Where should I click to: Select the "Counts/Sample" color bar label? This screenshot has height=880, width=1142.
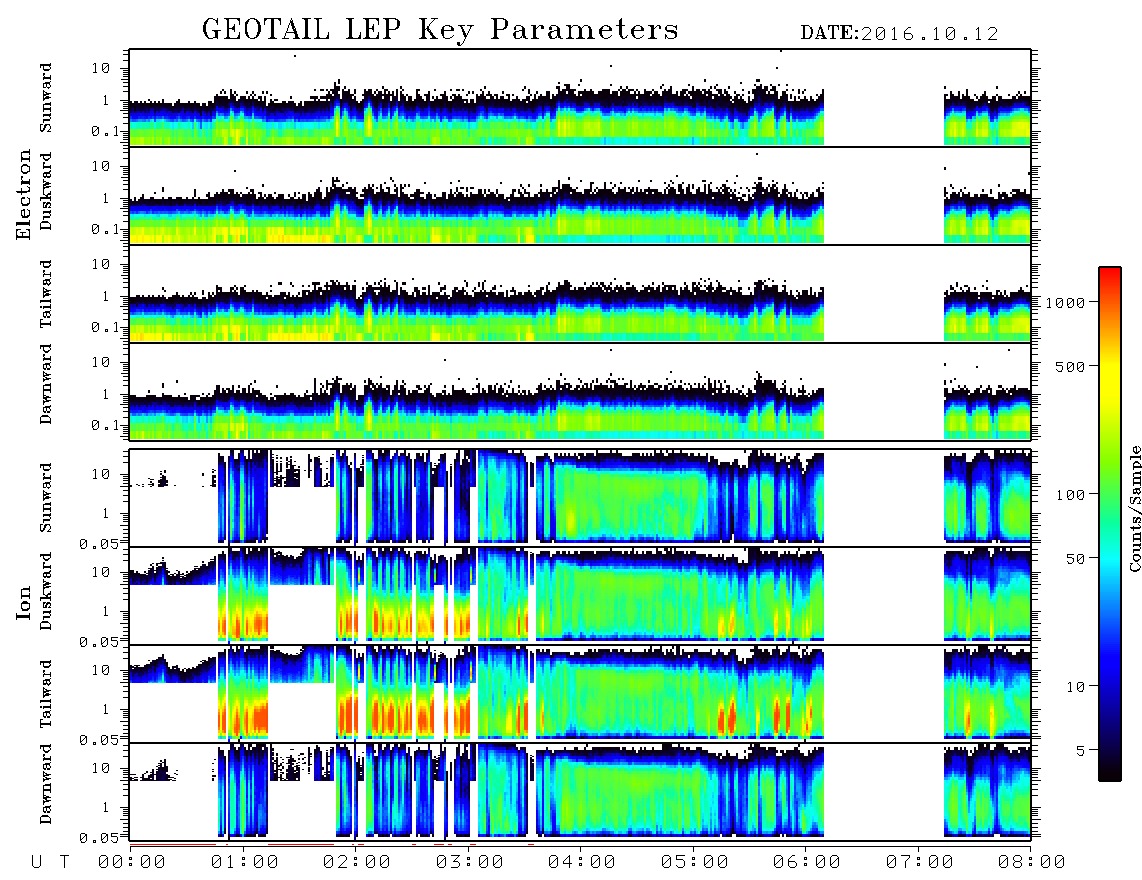1135,508
